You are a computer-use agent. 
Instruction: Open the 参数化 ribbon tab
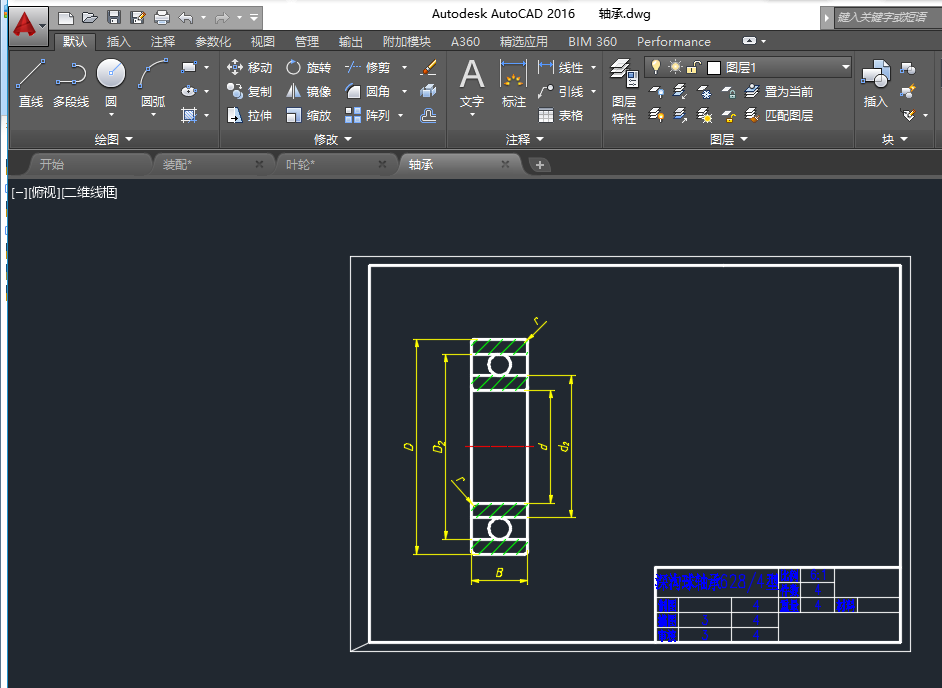tap(213, 41)
